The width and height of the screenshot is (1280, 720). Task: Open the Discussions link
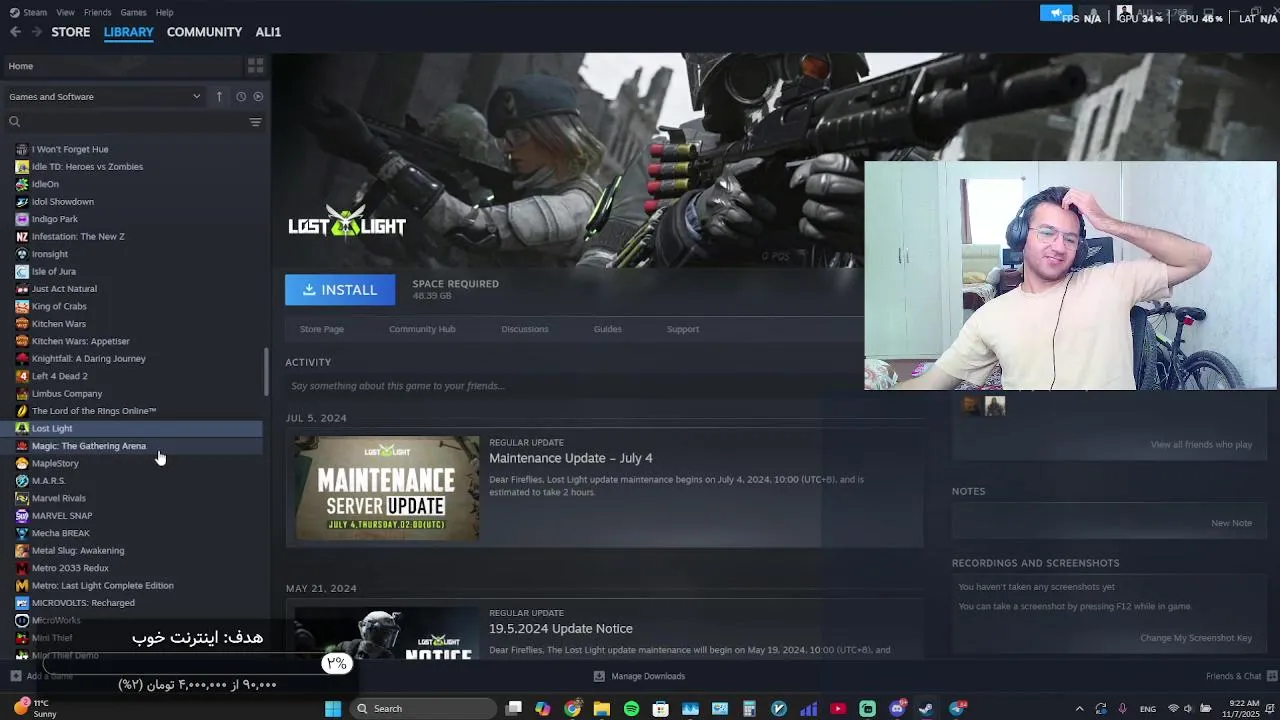click(525, 329)
